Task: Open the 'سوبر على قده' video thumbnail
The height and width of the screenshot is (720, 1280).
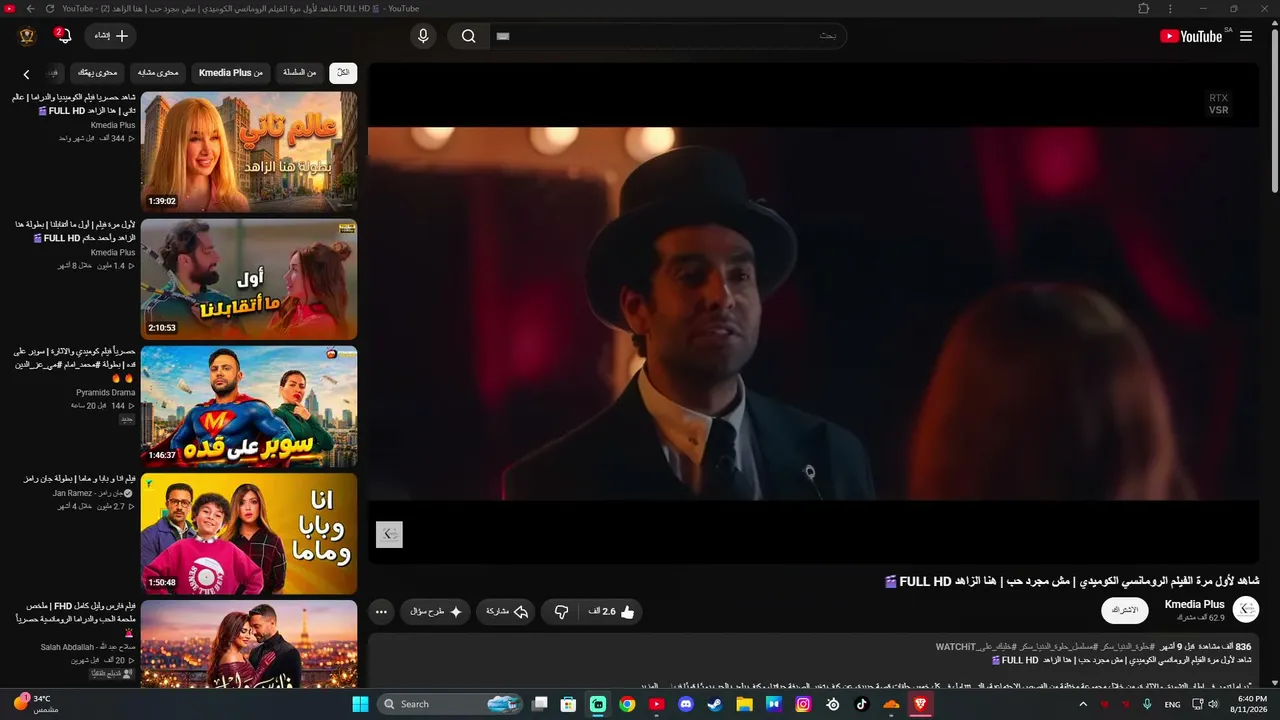Action: tap(249, 406)
